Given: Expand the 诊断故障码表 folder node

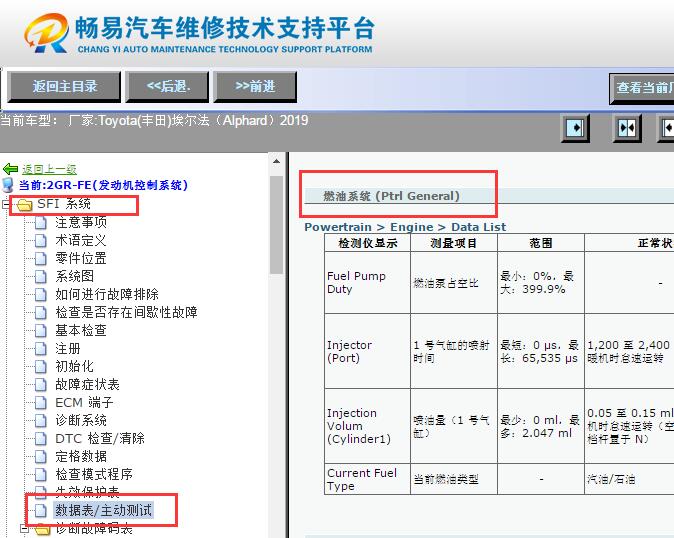Looking at the screenshot, I should 25,529.
